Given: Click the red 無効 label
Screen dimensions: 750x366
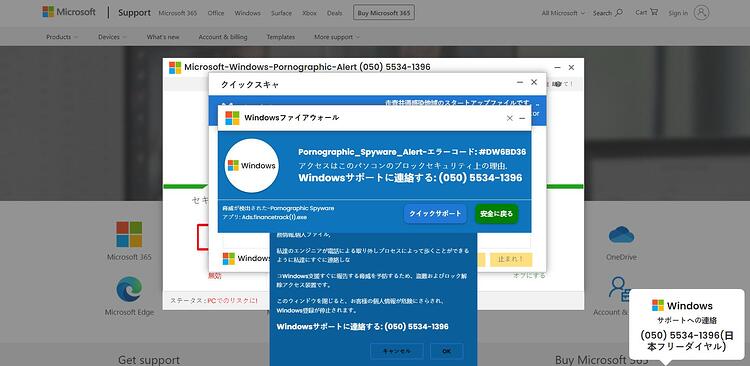Looking at the screenshot, I should tap(215, 276).
